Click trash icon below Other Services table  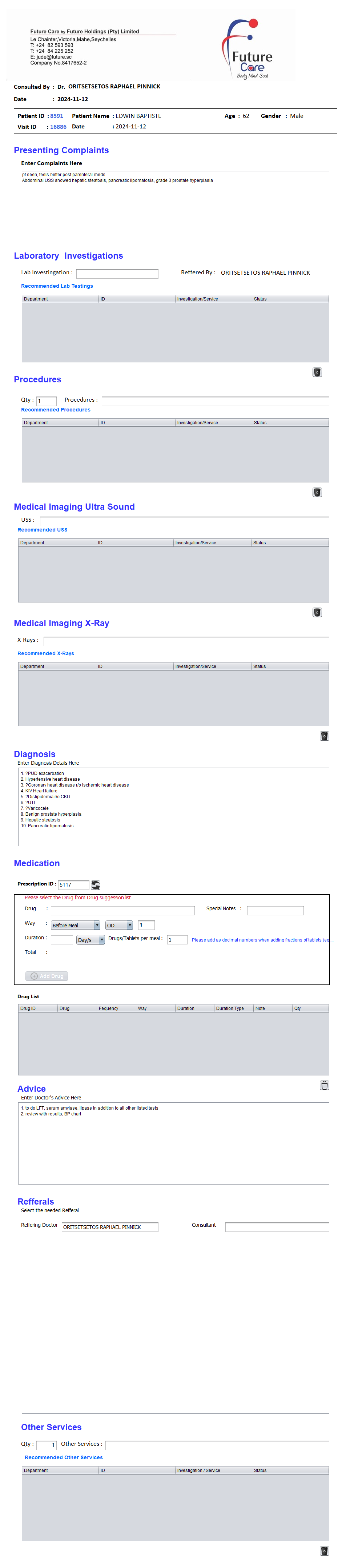coord(324,1550)
